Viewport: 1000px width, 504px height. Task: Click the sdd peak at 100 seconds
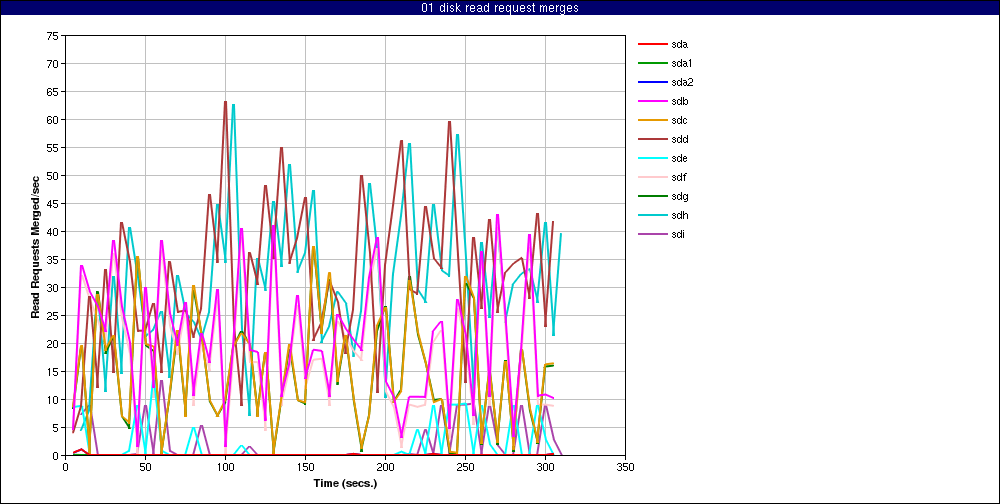click(x=225, y=102)
